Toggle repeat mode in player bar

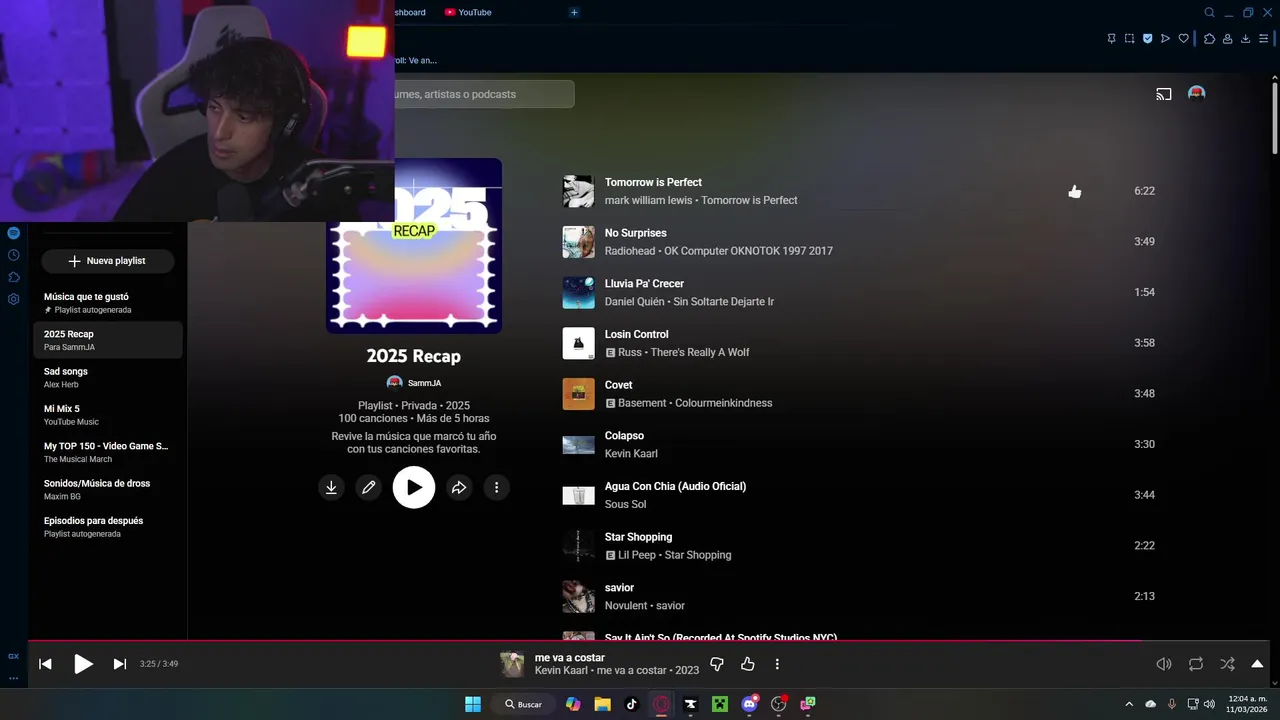pyautogui.click(x=1196, y=664)
